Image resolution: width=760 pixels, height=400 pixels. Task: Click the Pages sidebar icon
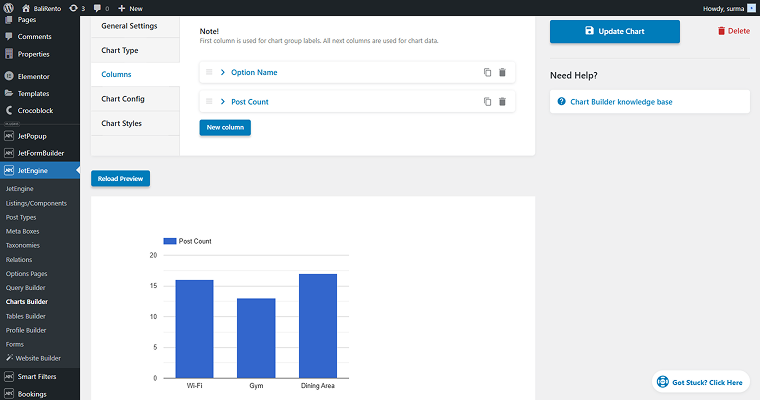coord(9,19)
